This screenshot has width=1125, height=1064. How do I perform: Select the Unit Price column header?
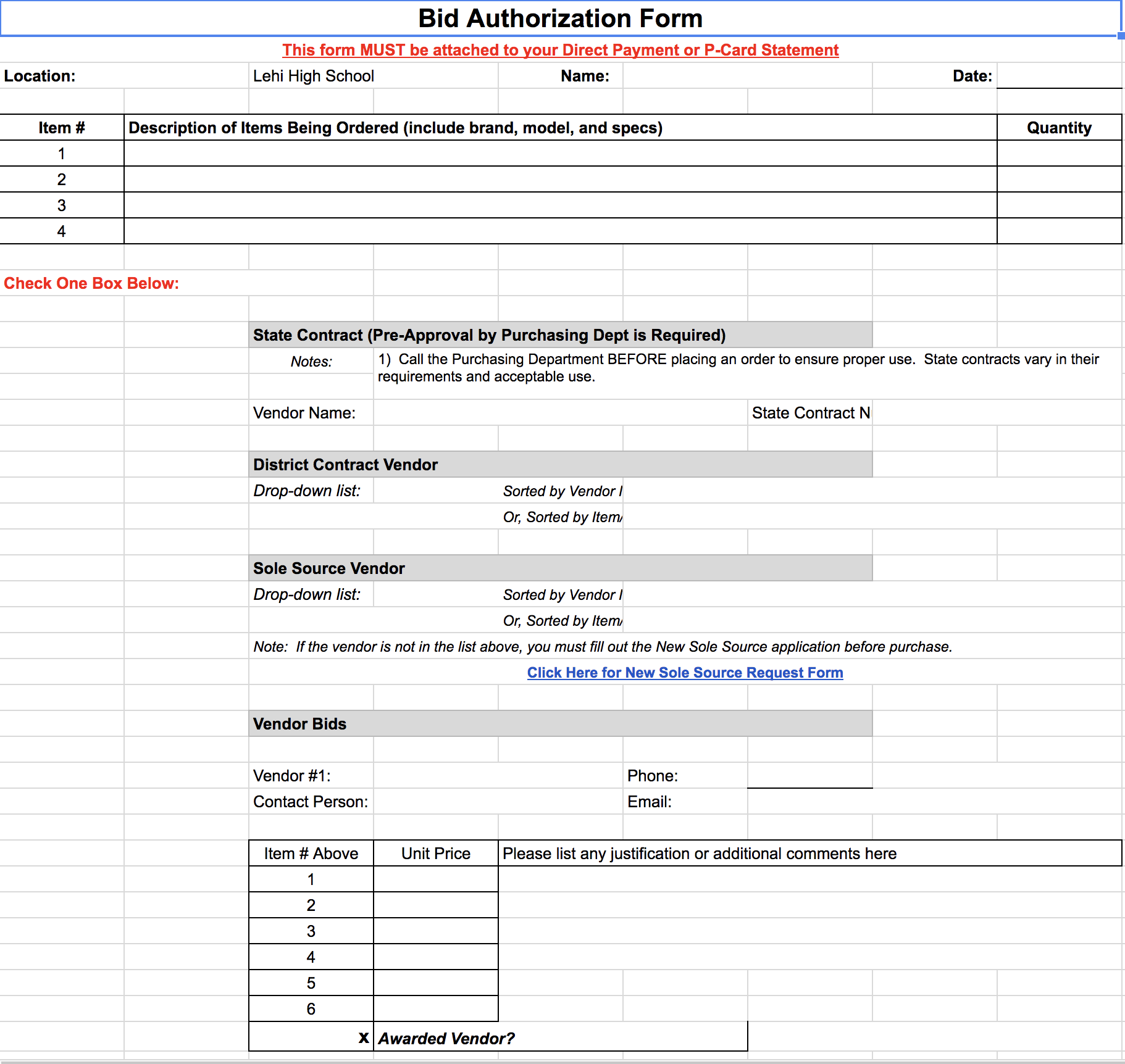click(x=436, y=854)
